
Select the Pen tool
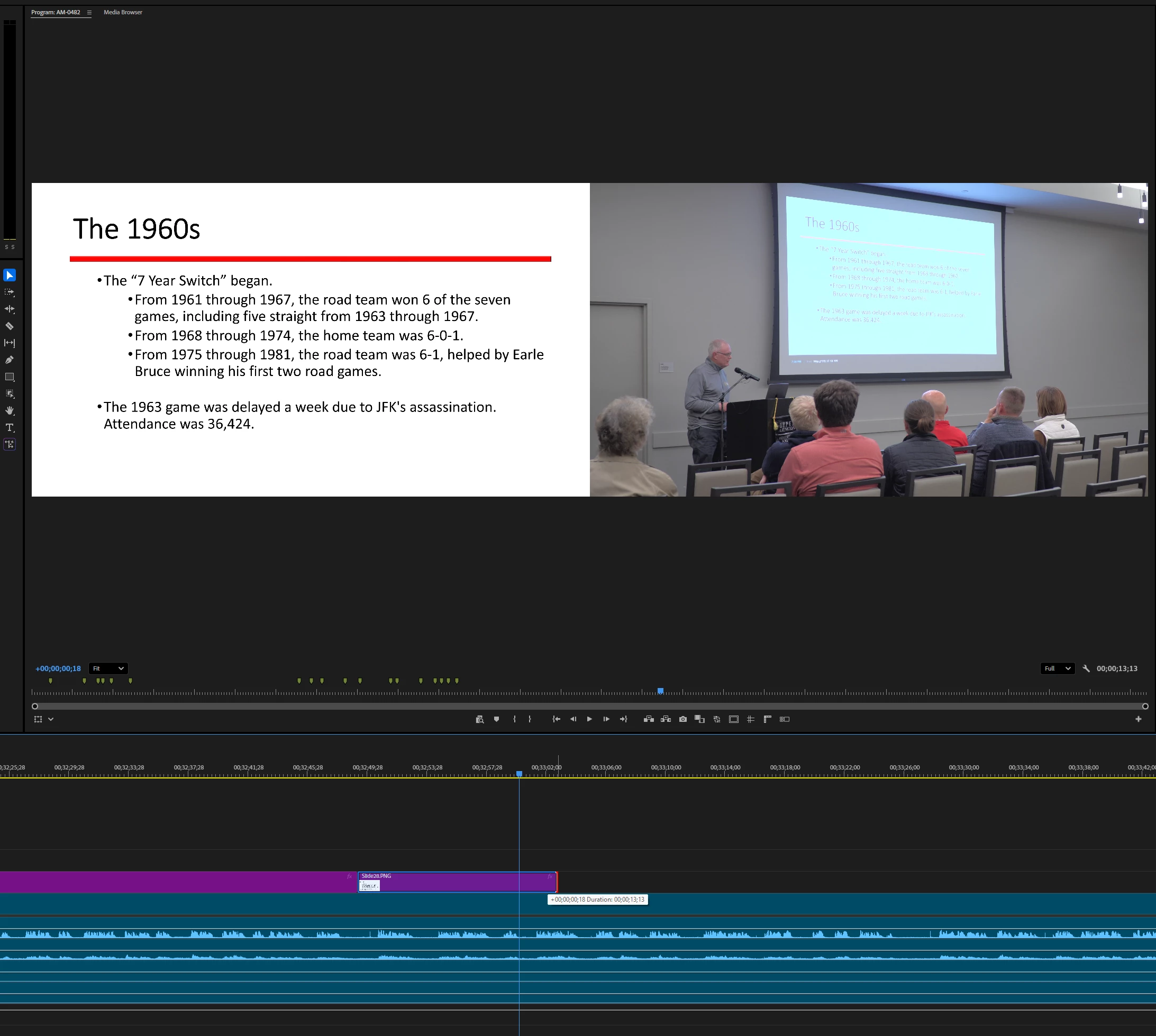[x=10, y=360]
